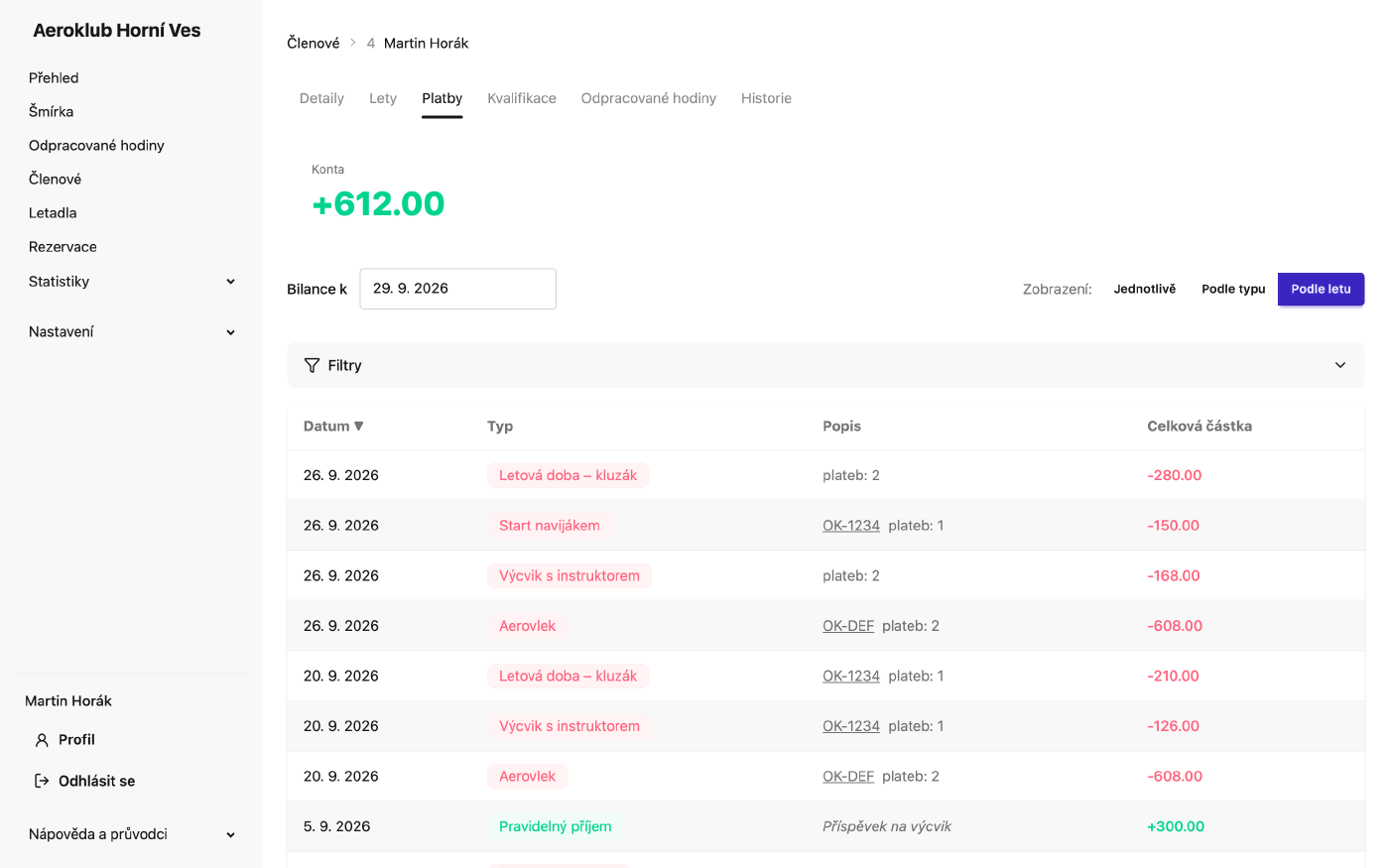Viewport: 1389px width, 868px height.
Task: Expand the Filtry panel chevron
Action: 1340,365
